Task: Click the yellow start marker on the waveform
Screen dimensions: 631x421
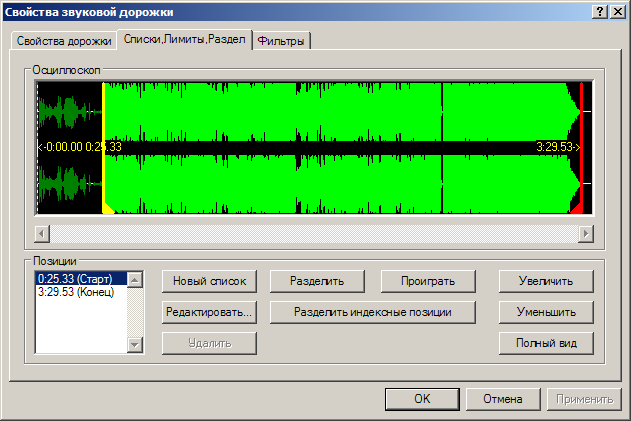Action: click(104, 148)
